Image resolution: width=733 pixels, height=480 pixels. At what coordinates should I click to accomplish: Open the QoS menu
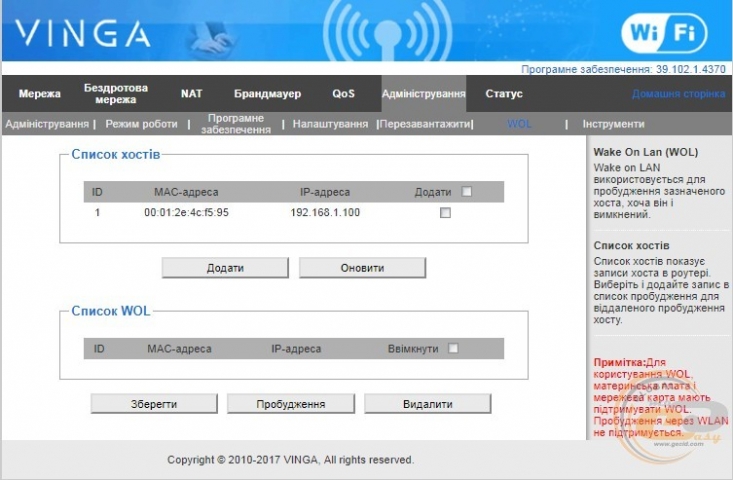[x=343, y=94]
